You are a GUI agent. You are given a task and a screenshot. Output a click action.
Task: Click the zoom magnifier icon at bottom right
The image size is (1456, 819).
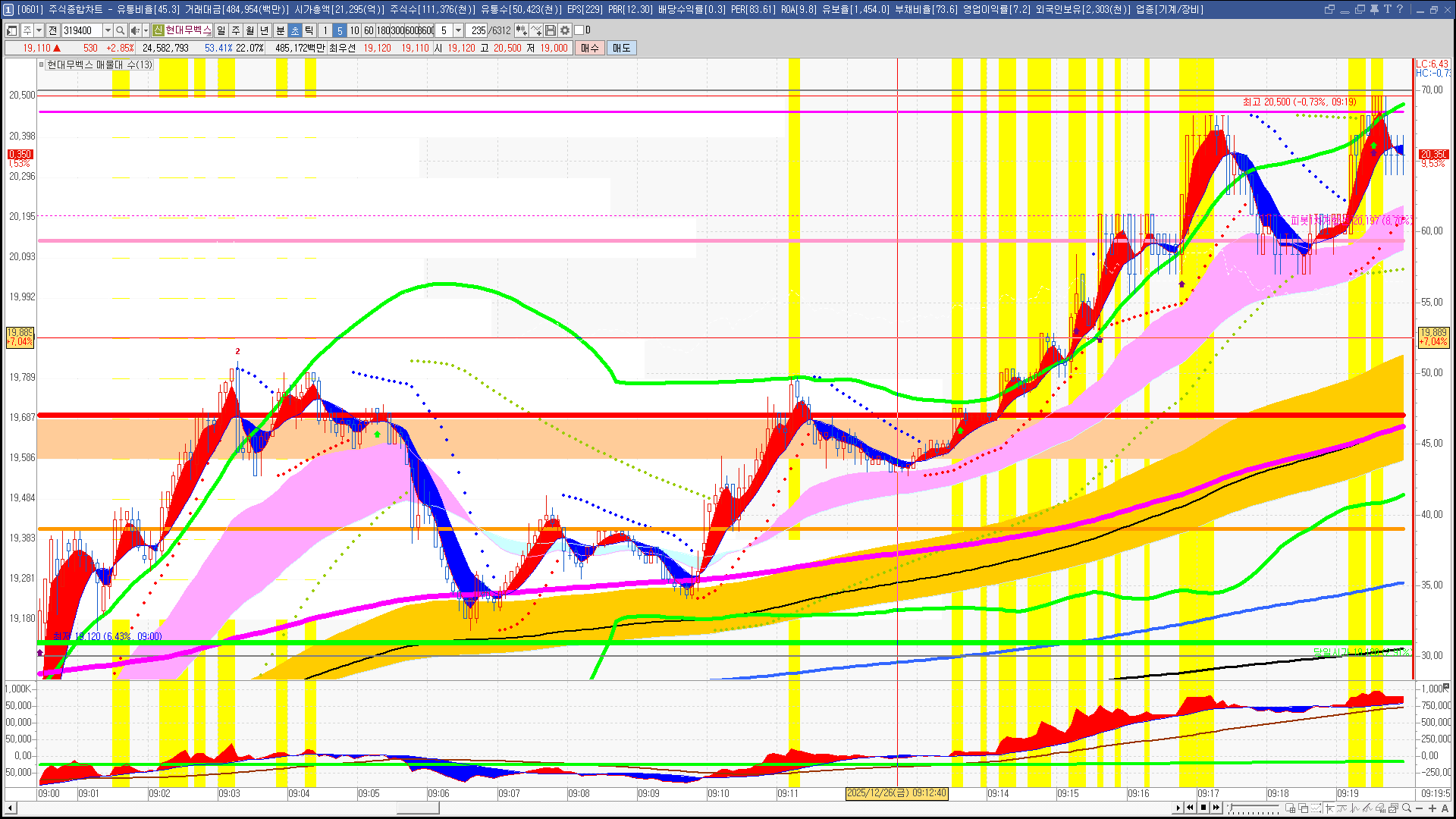tap(1407, 808)
